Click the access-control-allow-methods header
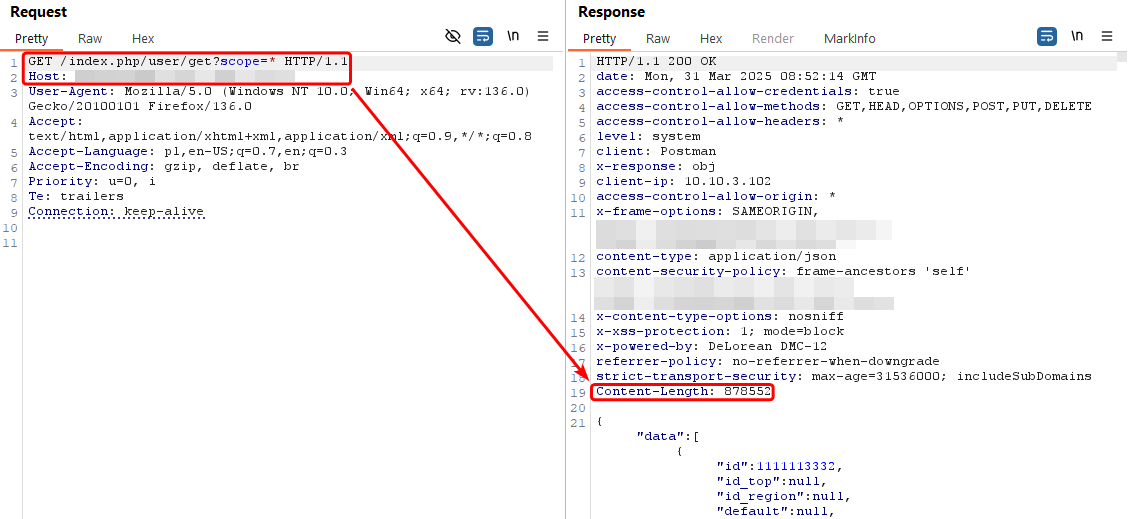Image resolution: width=1128 pixels, height=519 pixels. tap(844, 107)
